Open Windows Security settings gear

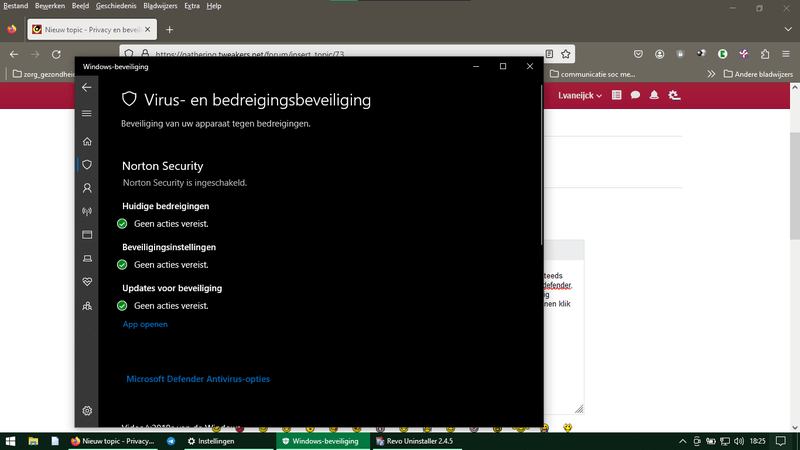click(87, 411)
